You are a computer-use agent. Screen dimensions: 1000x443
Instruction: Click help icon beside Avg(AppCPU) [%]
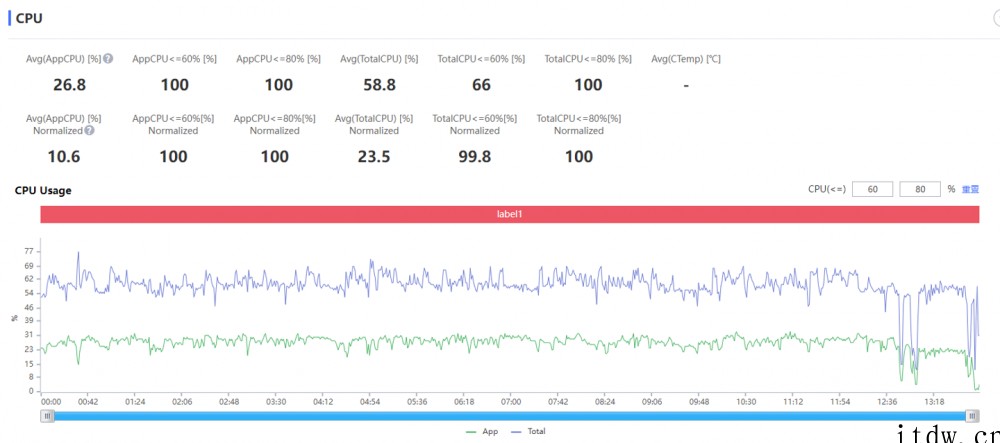[x=108, y=59]
